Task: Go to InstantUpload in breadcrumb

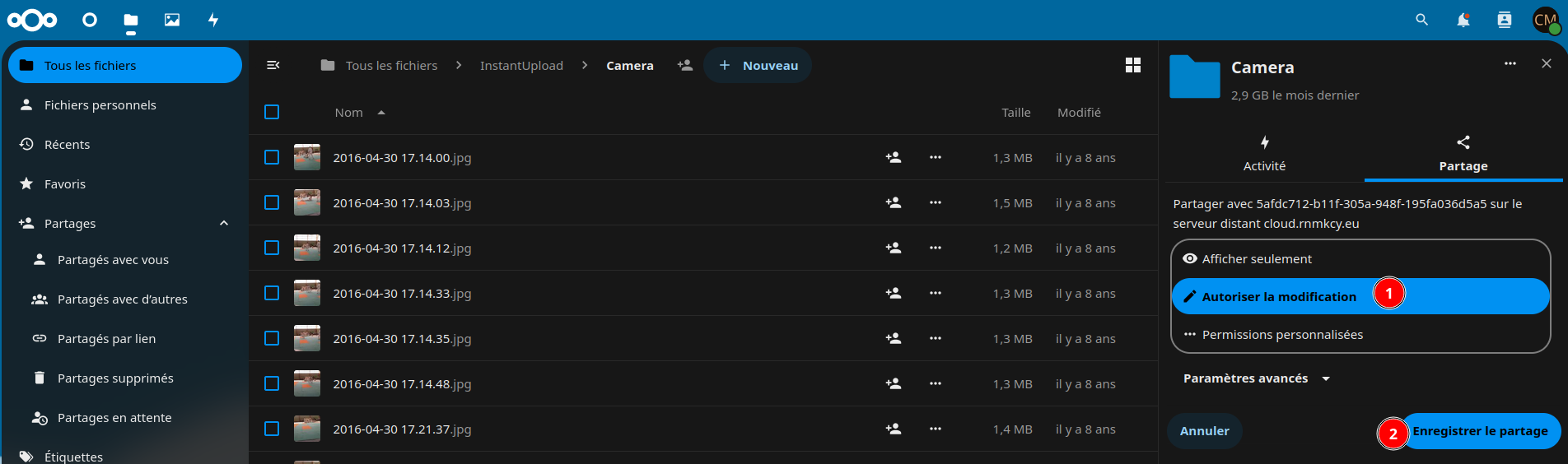Action: click(x=521, y=66)
